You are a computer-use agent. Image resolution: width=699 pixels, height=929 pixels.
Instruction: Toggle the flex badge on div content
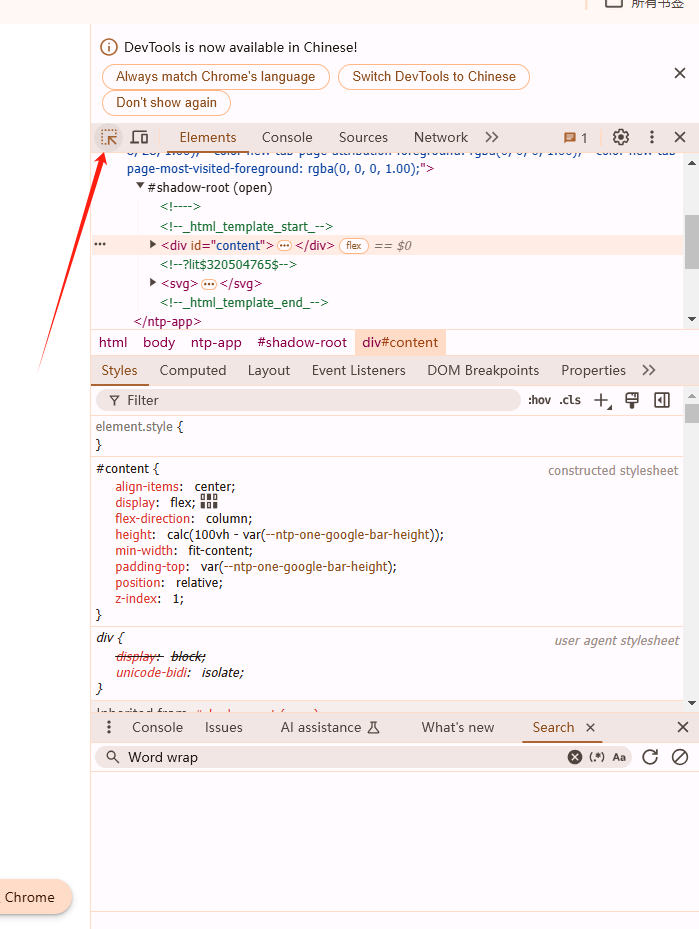(354, 245)
